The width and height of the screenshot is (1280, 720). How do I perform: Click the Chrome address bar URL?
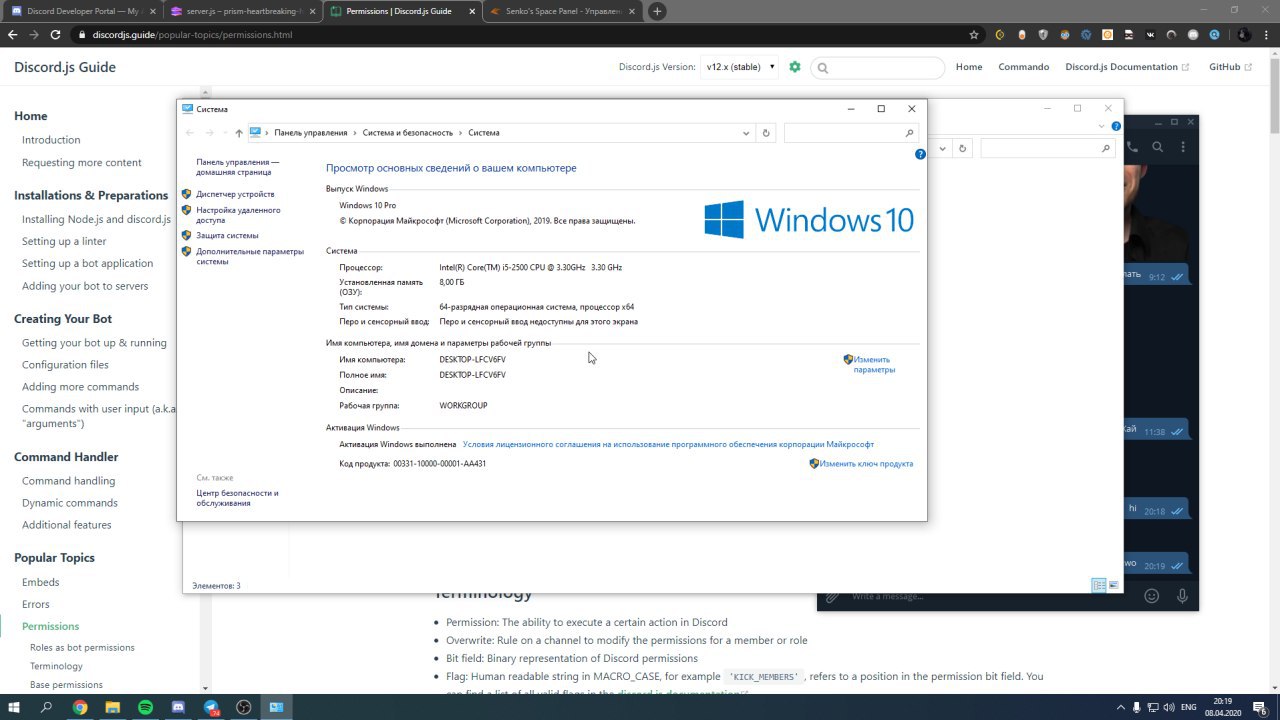pyautogui.click(x=192, y=34)
